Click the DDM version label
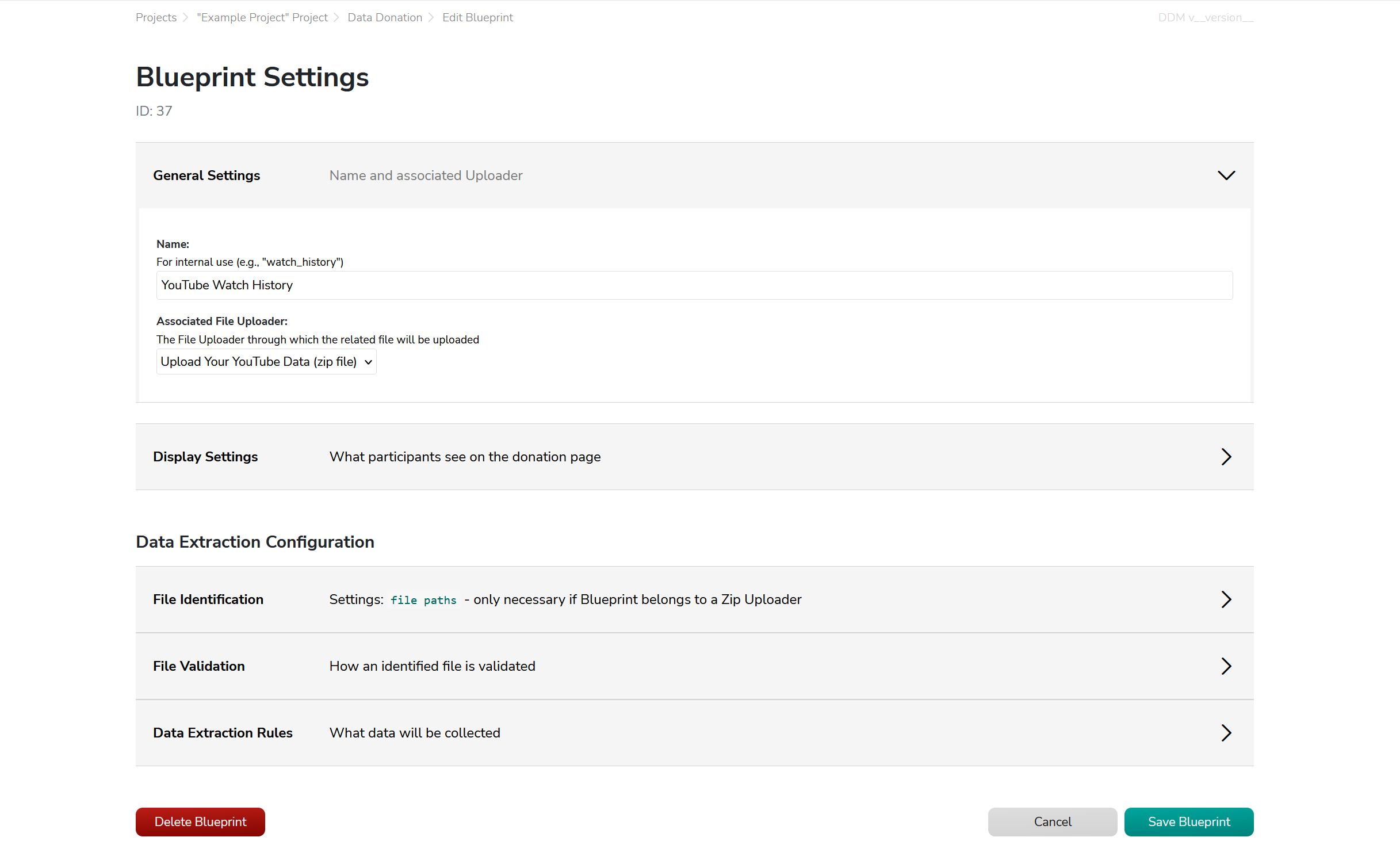Screen dimensions: 1400x860 [x=1205, y=17]
